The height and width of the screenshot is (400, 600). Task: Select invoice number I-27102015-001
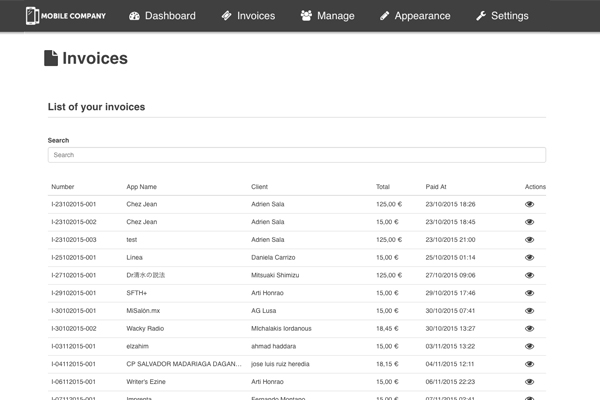point(73,275)
